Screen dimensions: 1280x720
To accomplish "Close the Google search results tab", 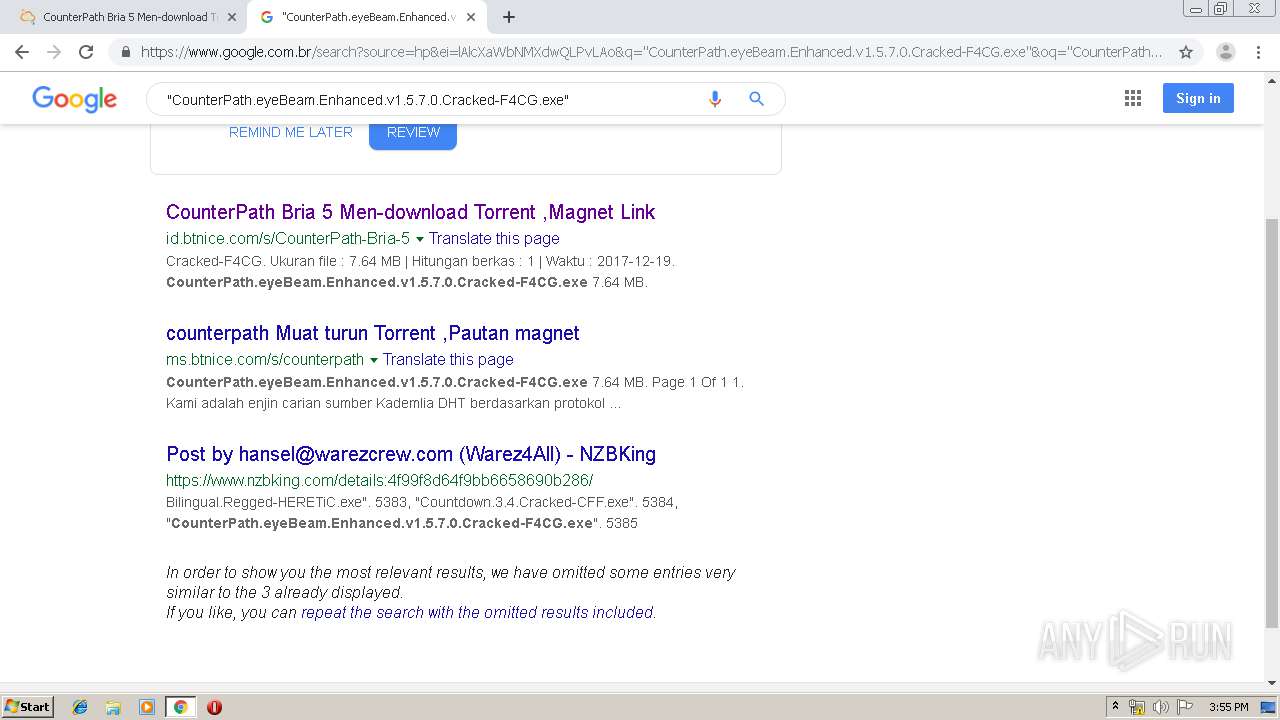I will [471, 17].
